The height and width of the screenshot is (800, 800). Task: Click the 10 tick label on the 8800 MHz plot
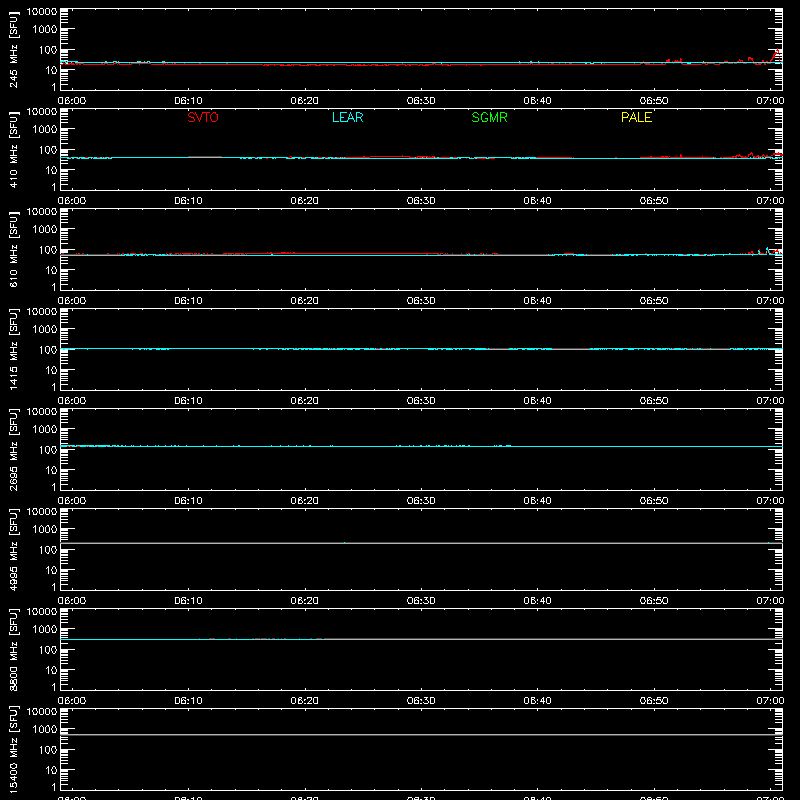coord(51,670)
